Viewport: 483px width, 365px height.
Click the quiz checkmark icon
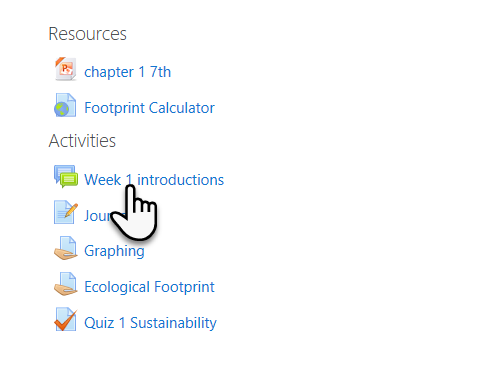[65, 319]
